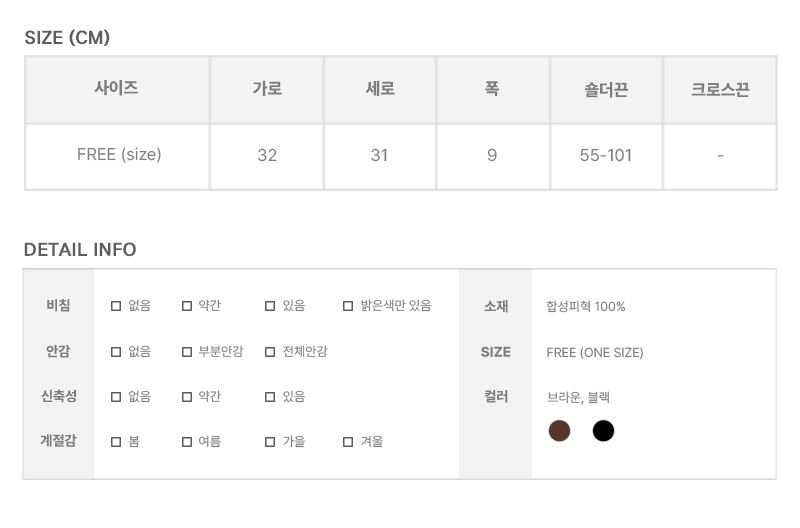Check the 없음 box in the 비침 row
Viewport: 800px width, 528px height.
(x=116, y=306)
